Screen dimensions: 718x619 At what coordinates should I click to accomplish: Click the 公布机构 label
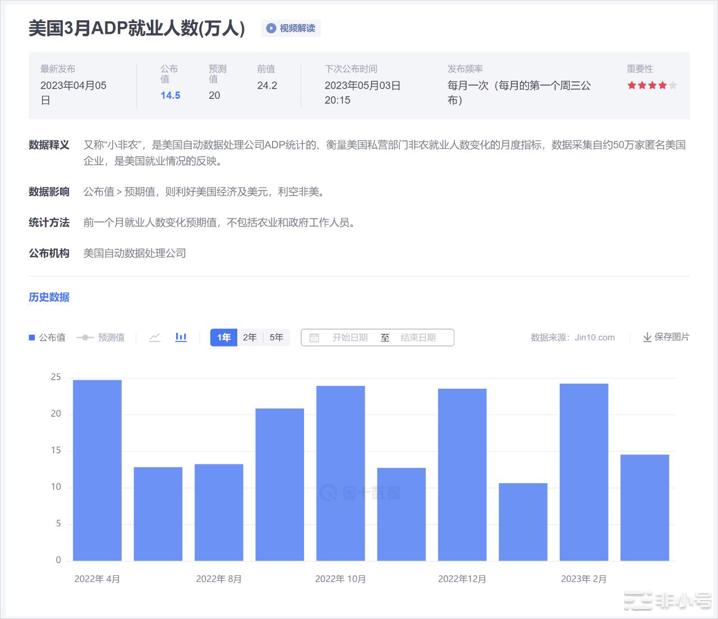click(x=49, y=253)
